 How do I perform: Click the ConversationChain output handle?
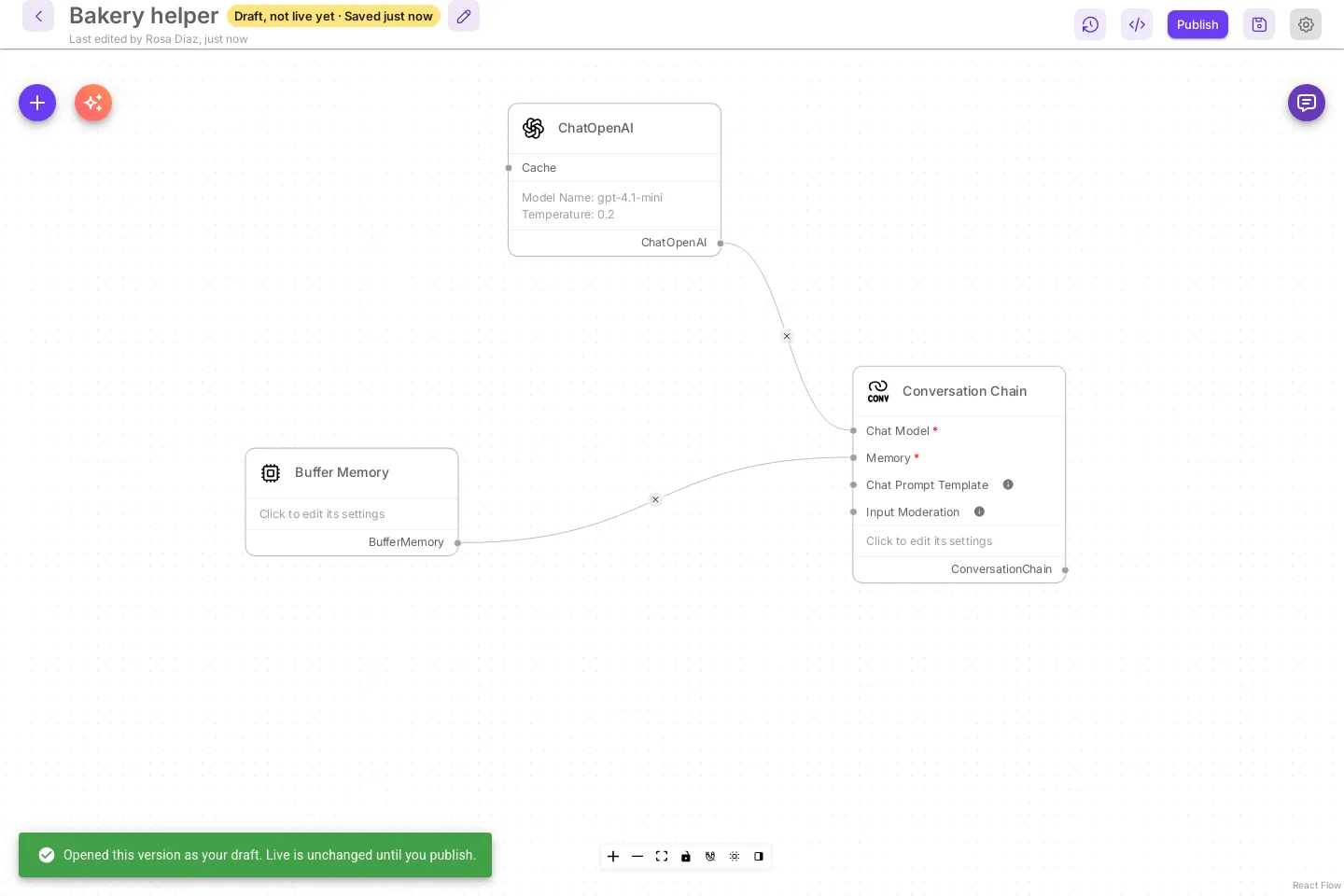coord(1065,569)
